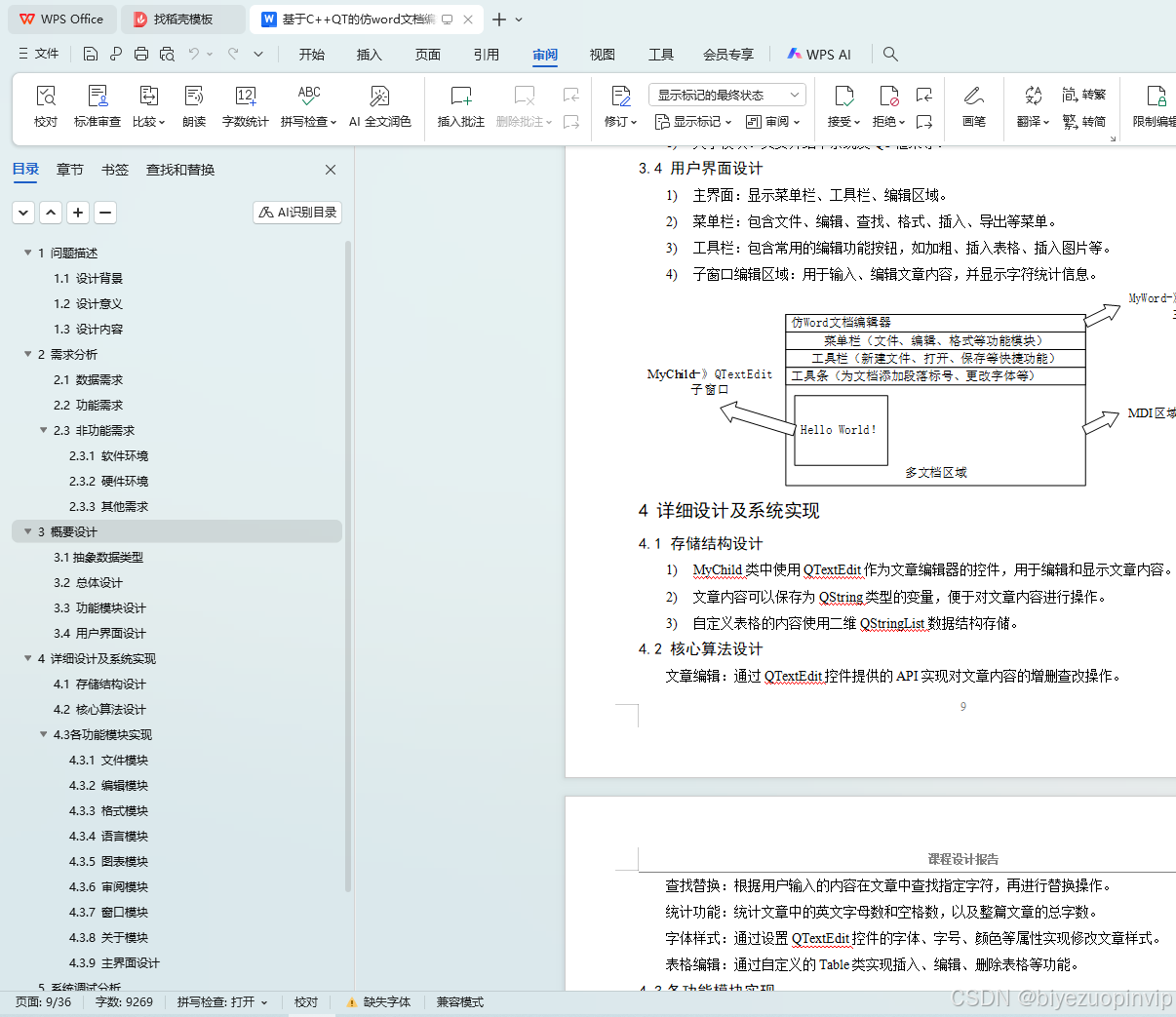Jump to 3.4 用户界面设计 in outline
This screenshot has height=1017, width=1176.
(x=99, y=633)
